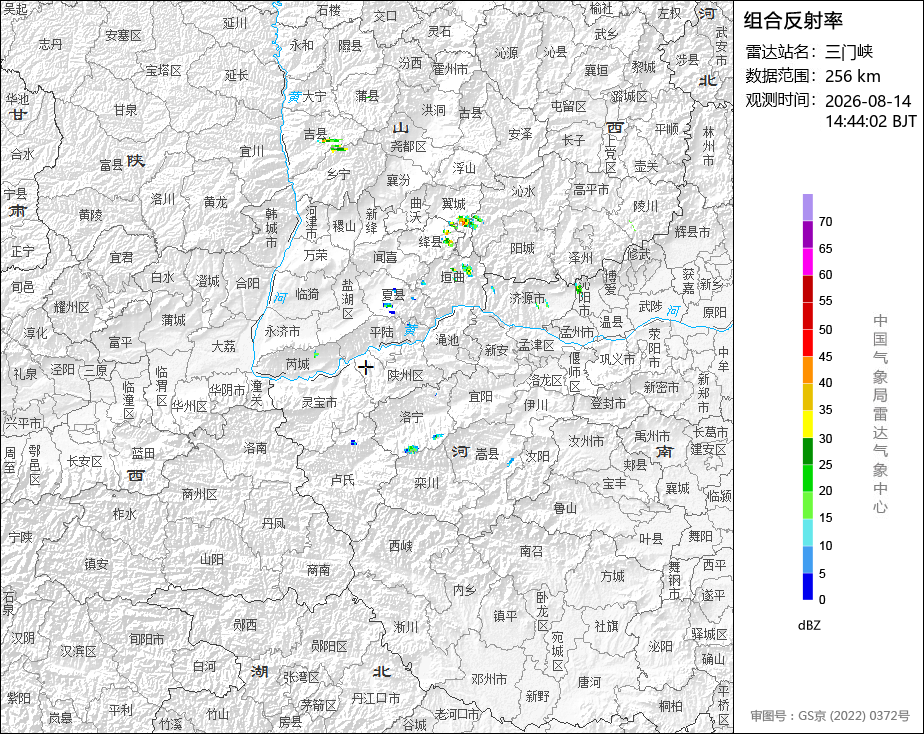Click the 嵩县 map label
Screen dimensions: 924x734
[487, 454]
